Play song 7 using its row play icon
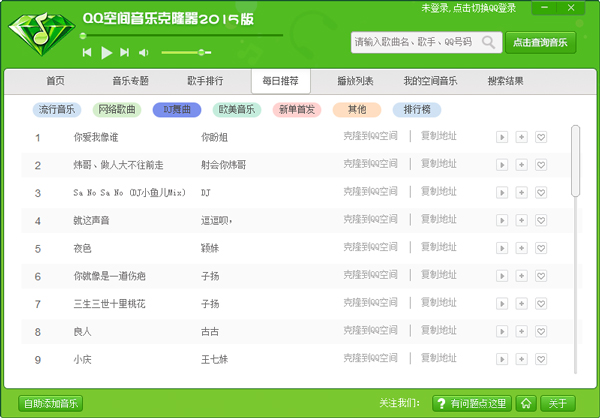This screenshot has height=418, width=600. 502,304
